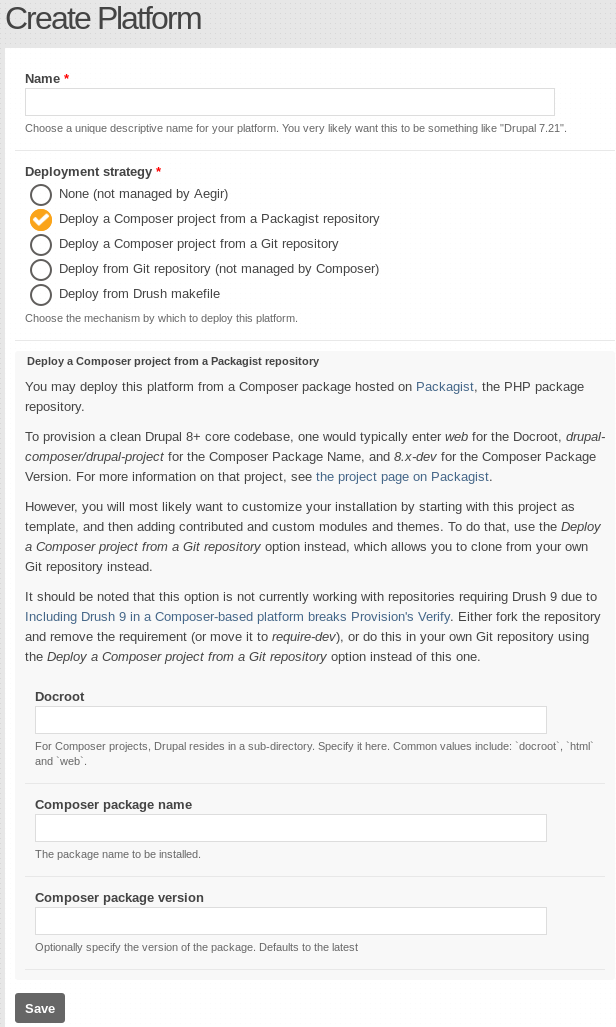Click the Packagist repository fieldset legend
616x1027 pixels.
click(173, 361)
